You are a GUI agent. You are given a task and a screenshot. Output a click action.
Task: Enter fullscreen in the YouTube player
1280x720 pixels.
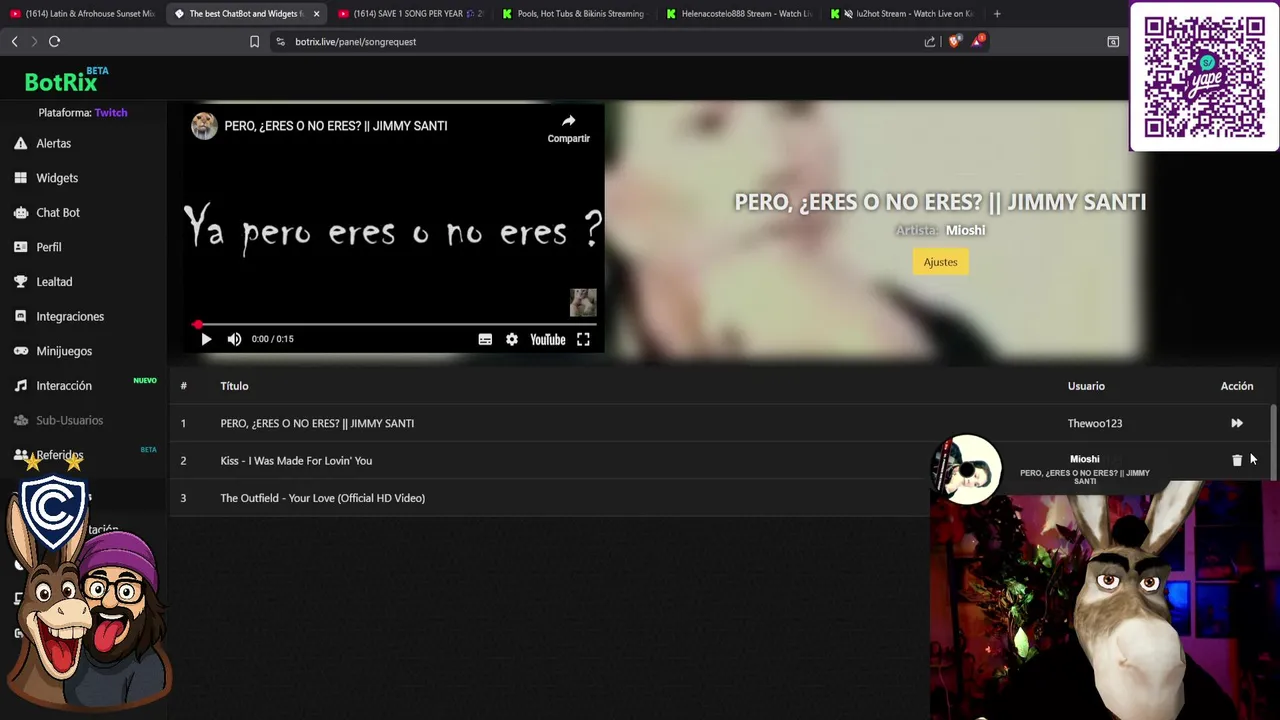click(x=583, y=339)
